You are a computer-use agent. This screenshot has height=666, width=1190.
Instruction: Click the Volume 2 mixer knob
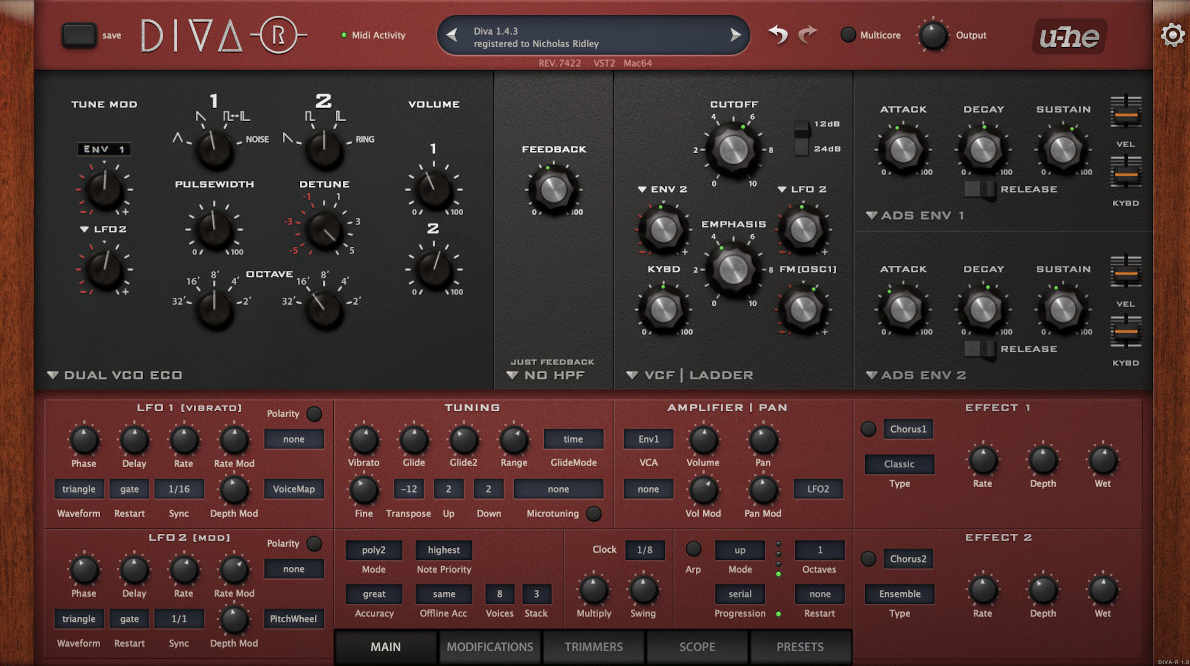click(x=434, y=269)
